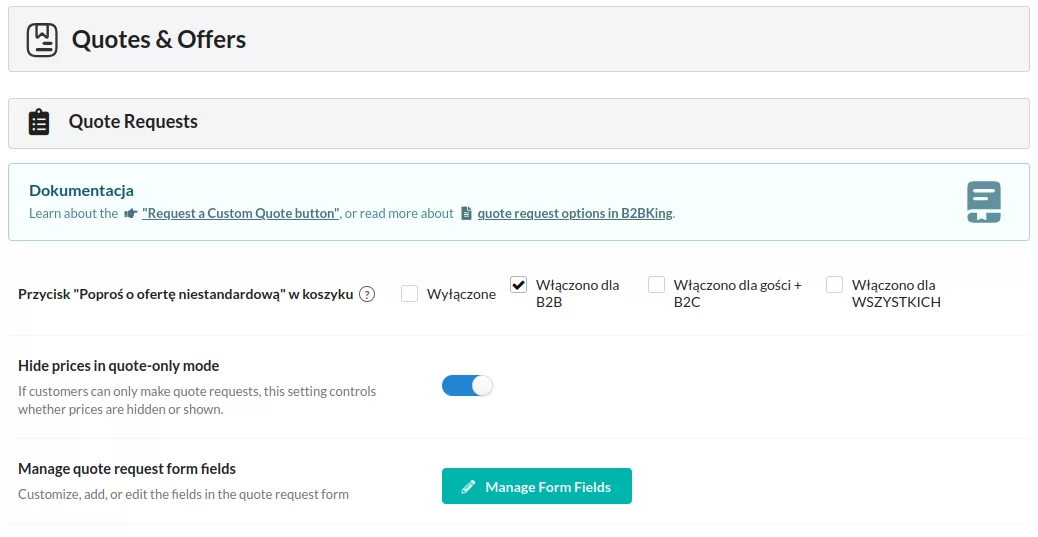1038x537 pixels.
Task: Tick the Włączono dla WSZYSTKICH checkbox
Action: (x=834, y=285)
